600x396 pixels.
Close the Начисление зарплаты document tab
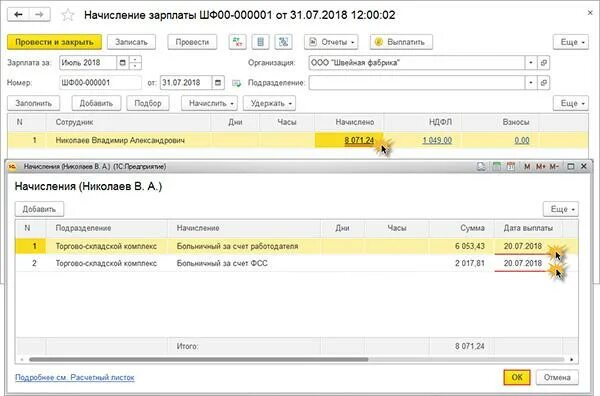590,13
